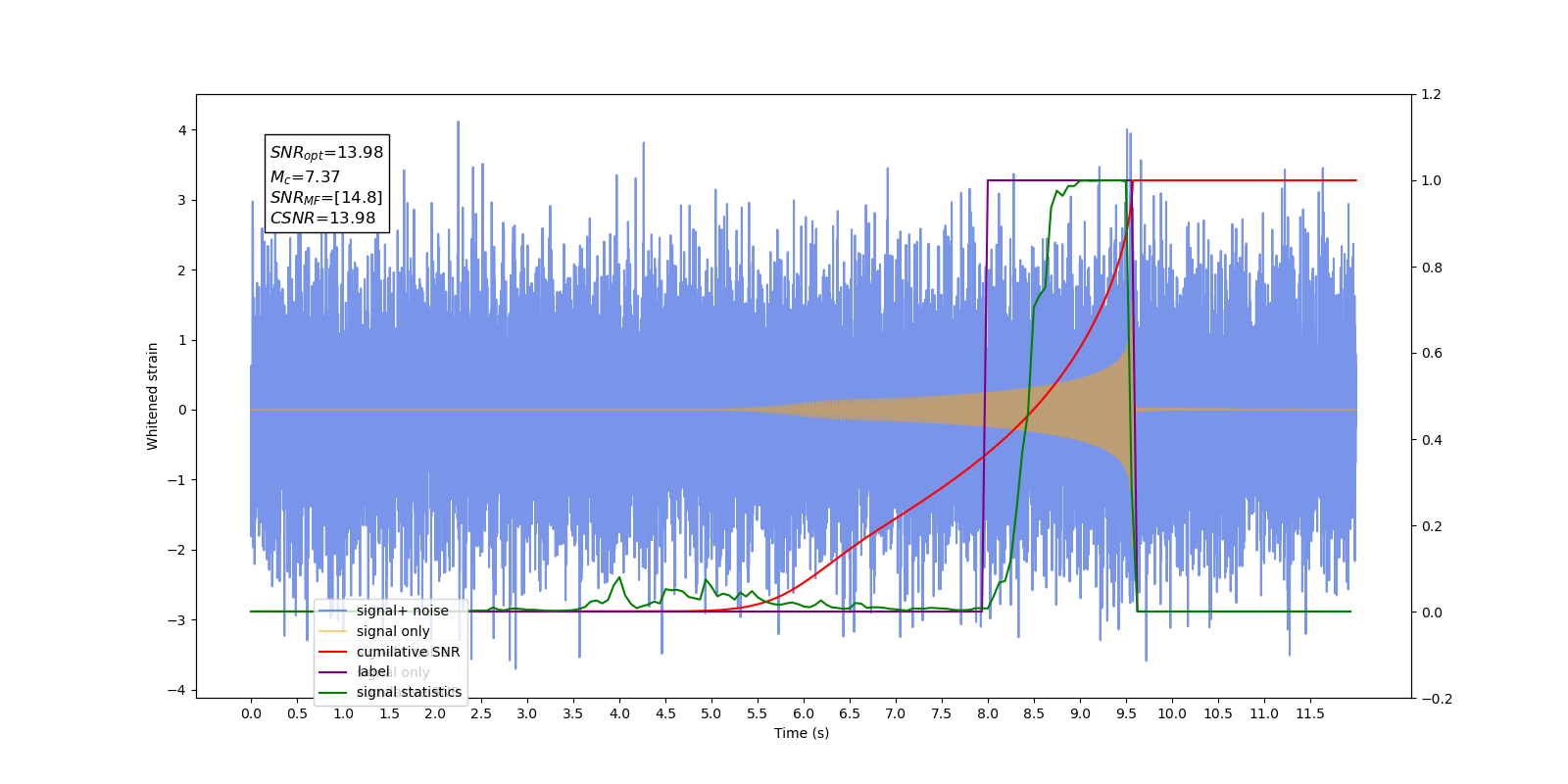The height and width of the screenshot is (784, 1568).
Task: Click the 11.5 tick on time axis
Action: coord(1310,713)
